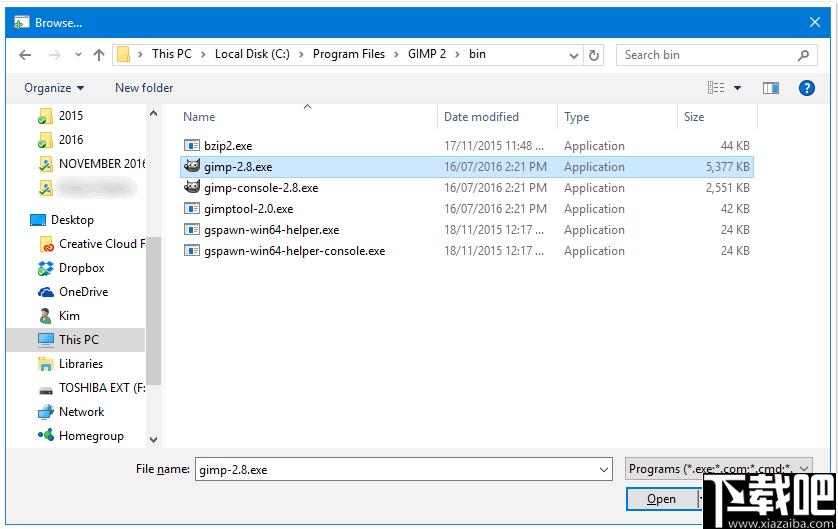This screenshot has width=838, height=529.
Task: Go back with the left arrow button
Action: point(25,55)
